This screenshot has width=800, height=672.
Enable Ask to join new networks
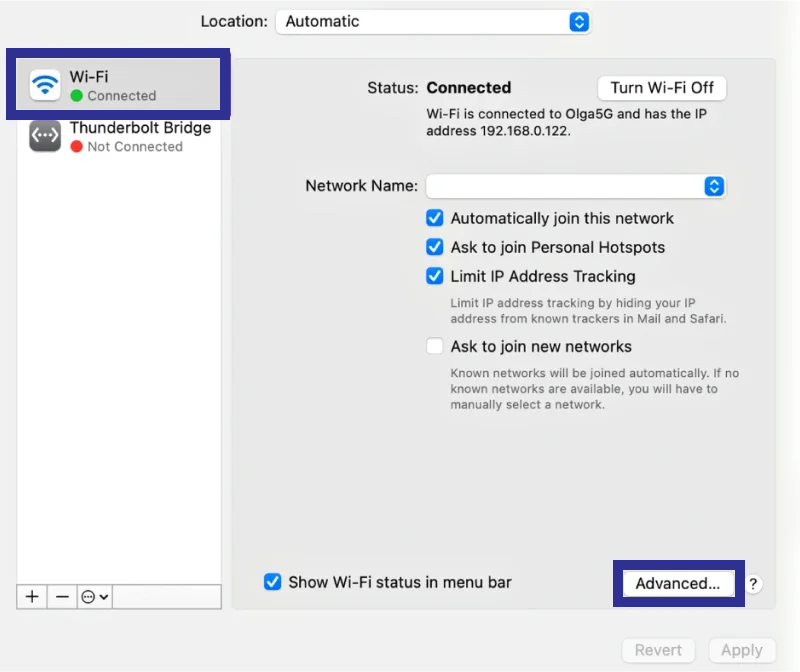[434, 346]
